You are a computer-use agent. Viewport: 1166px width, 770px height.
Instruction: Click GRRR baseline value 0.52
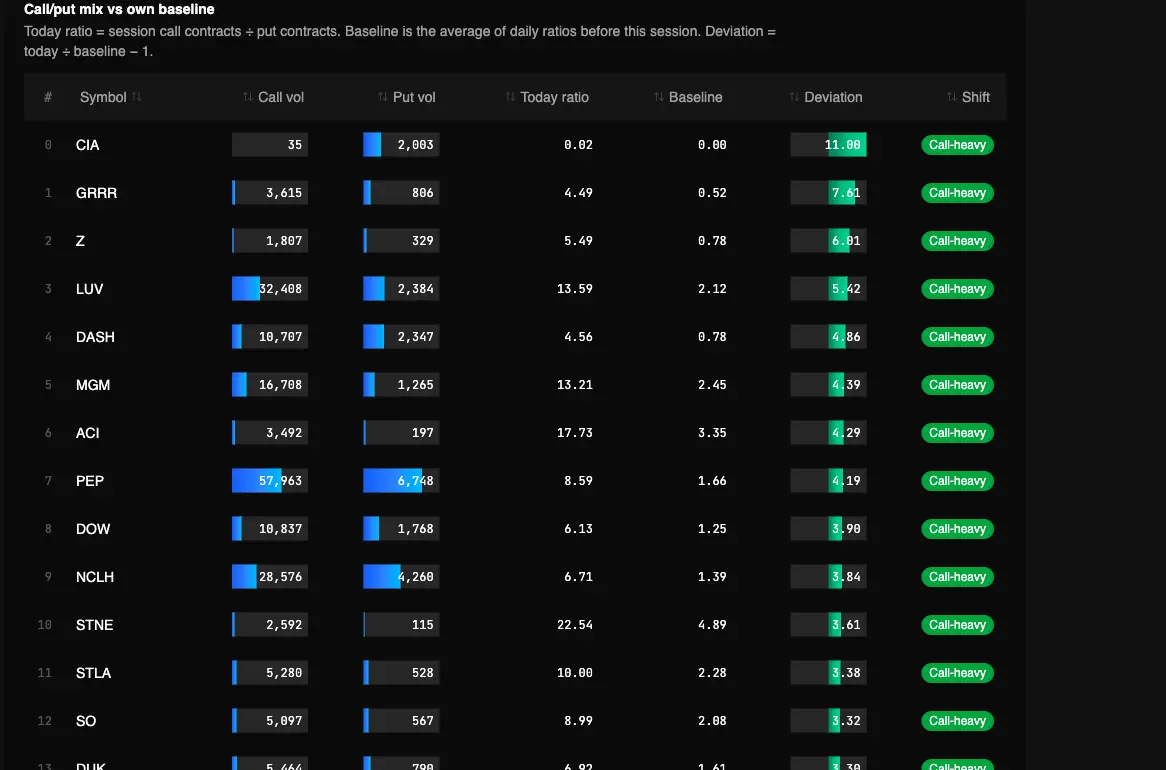point(712,193)
